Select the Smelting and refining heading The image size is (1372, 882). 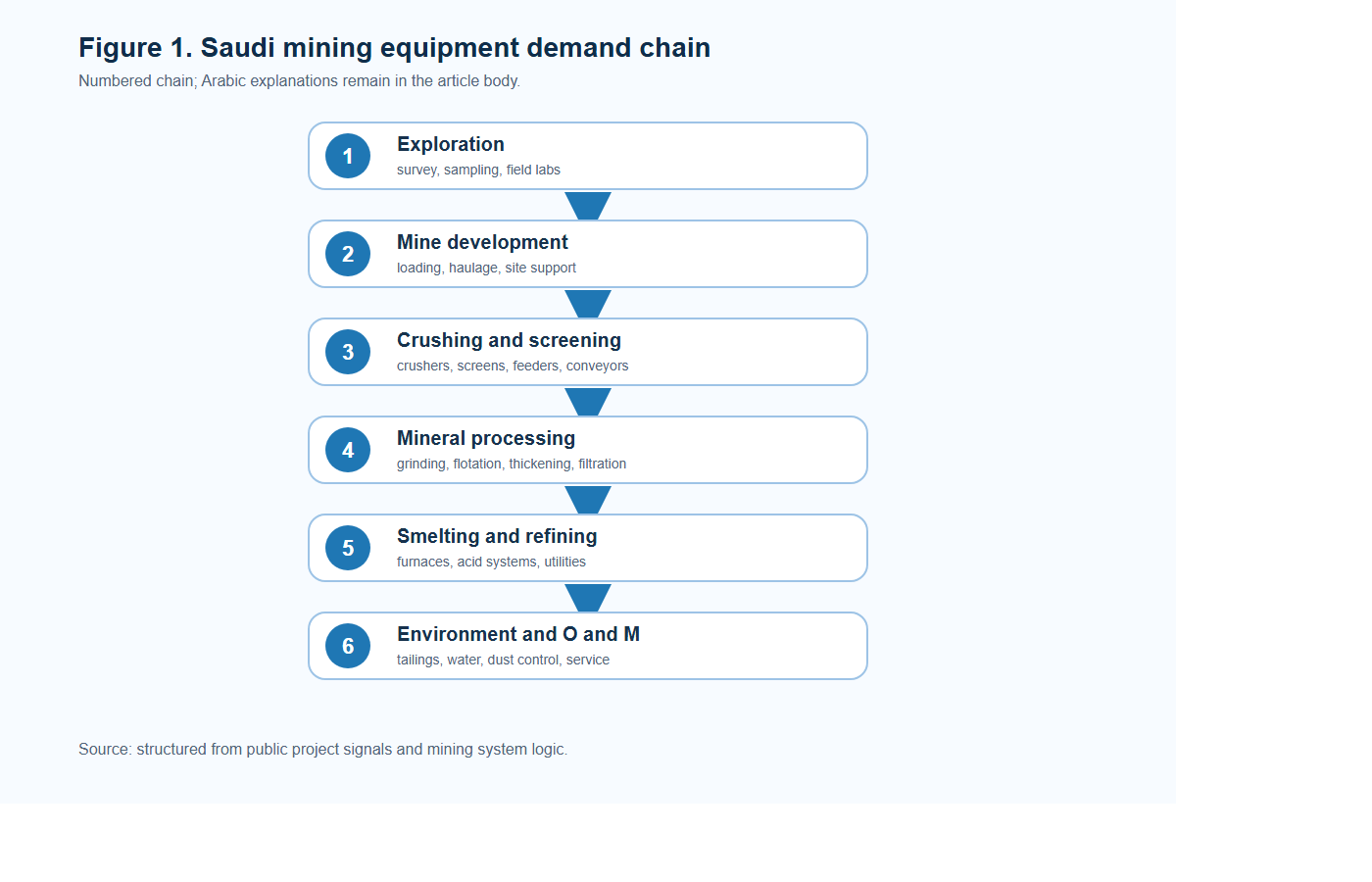(x=497, y=536)
